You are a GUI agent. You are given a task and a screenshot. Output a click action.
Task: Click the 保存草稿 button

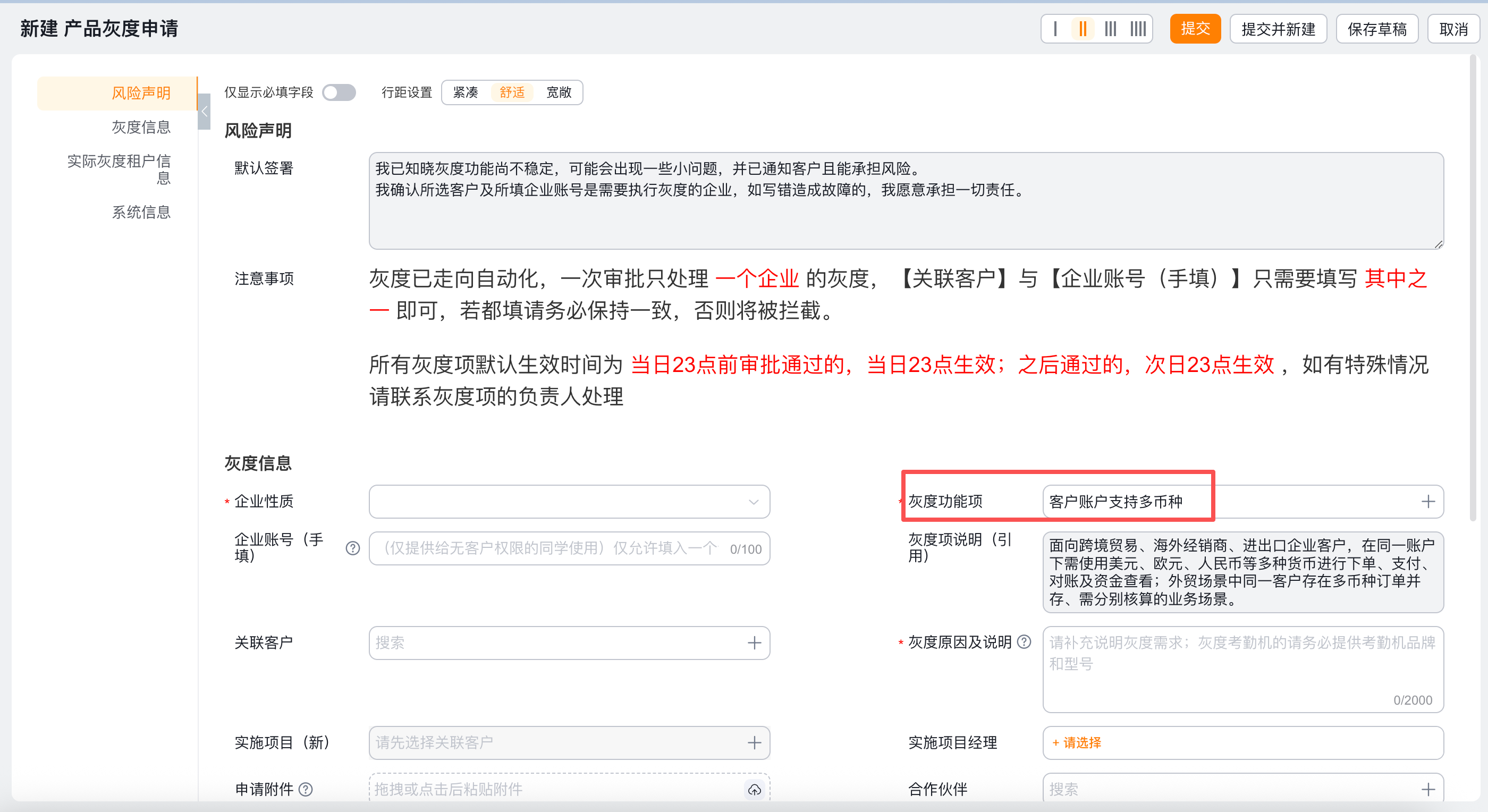tap(1376, 29)
